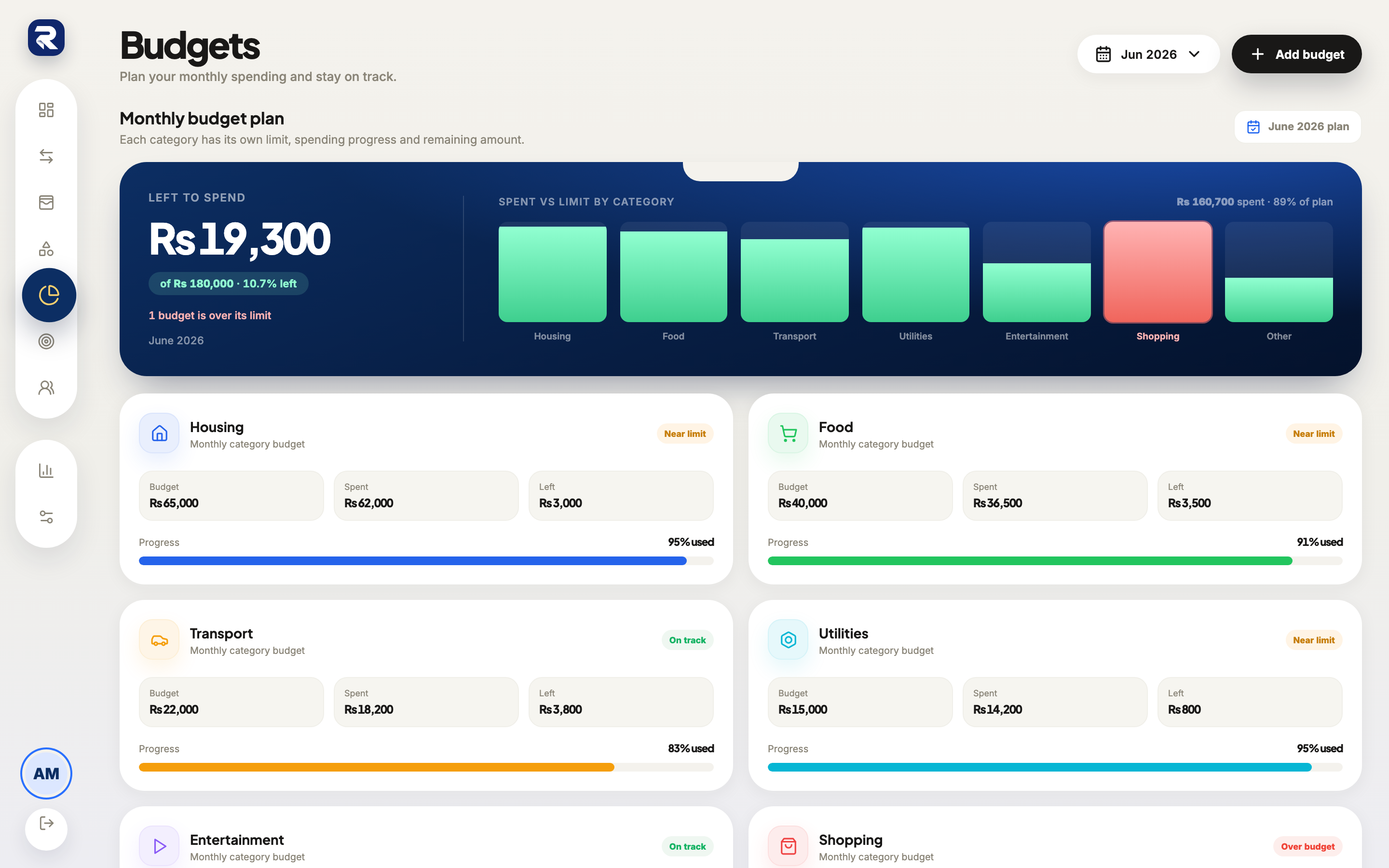Screen dimensions: 1389x868
Task: Open the Accounts wallet icon in sidebar
Action: 46,202
